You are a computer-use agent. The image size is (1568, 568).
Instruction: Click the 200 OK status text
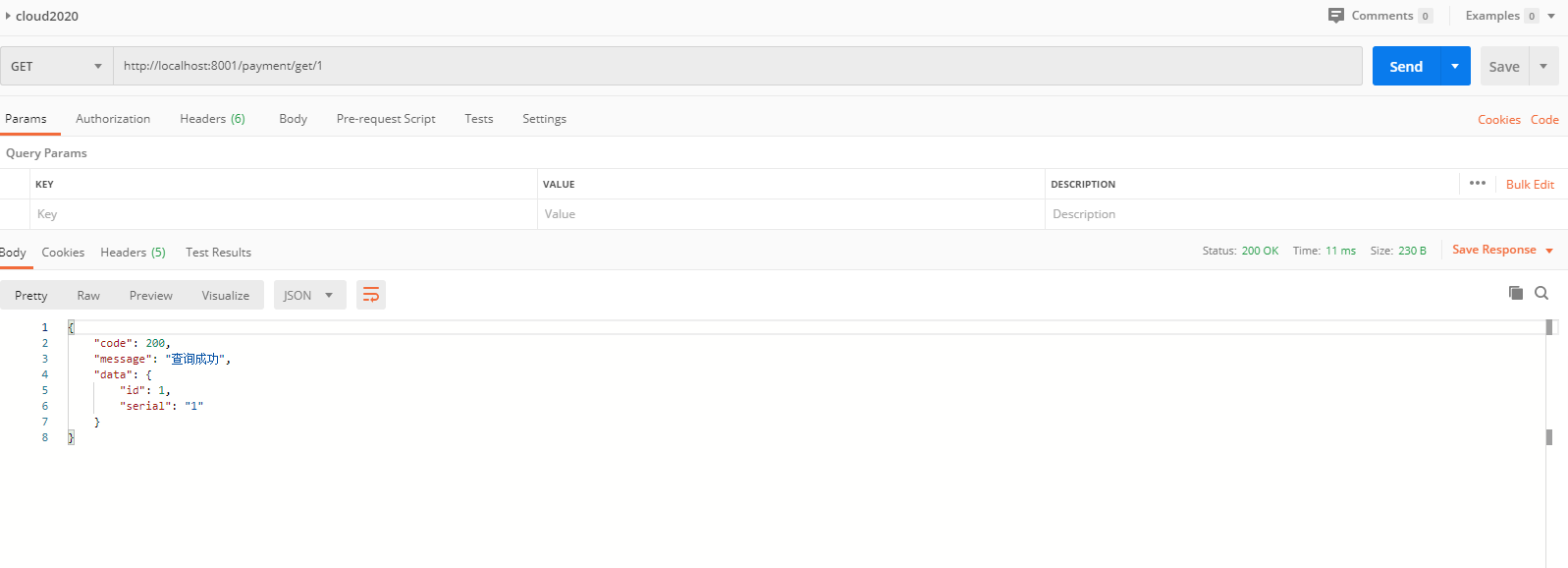tap(1260, 251)
